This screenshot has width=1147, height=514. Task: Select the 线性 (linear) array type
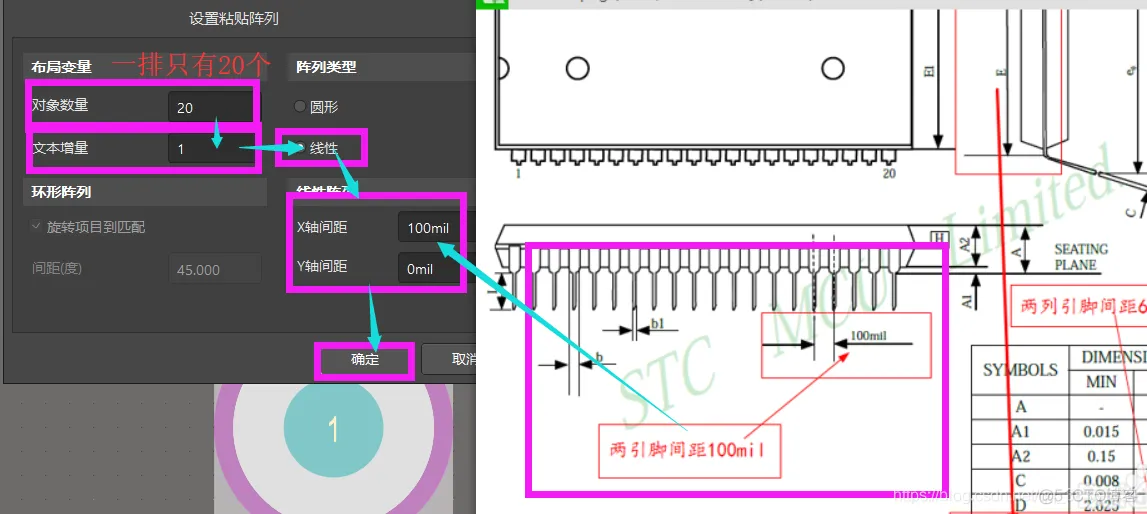[299, 148]
